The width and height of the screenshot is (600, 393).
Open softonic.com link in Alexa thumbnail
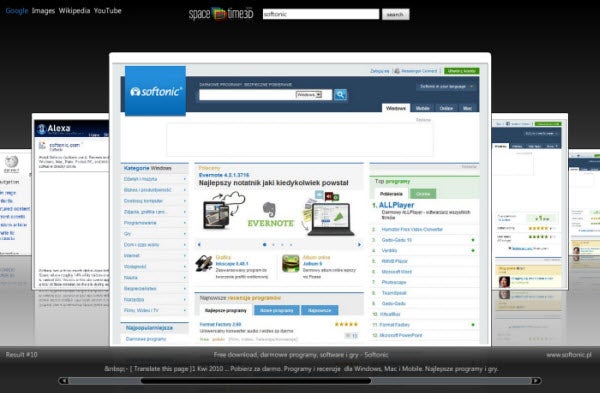click(x=65, y=145)
